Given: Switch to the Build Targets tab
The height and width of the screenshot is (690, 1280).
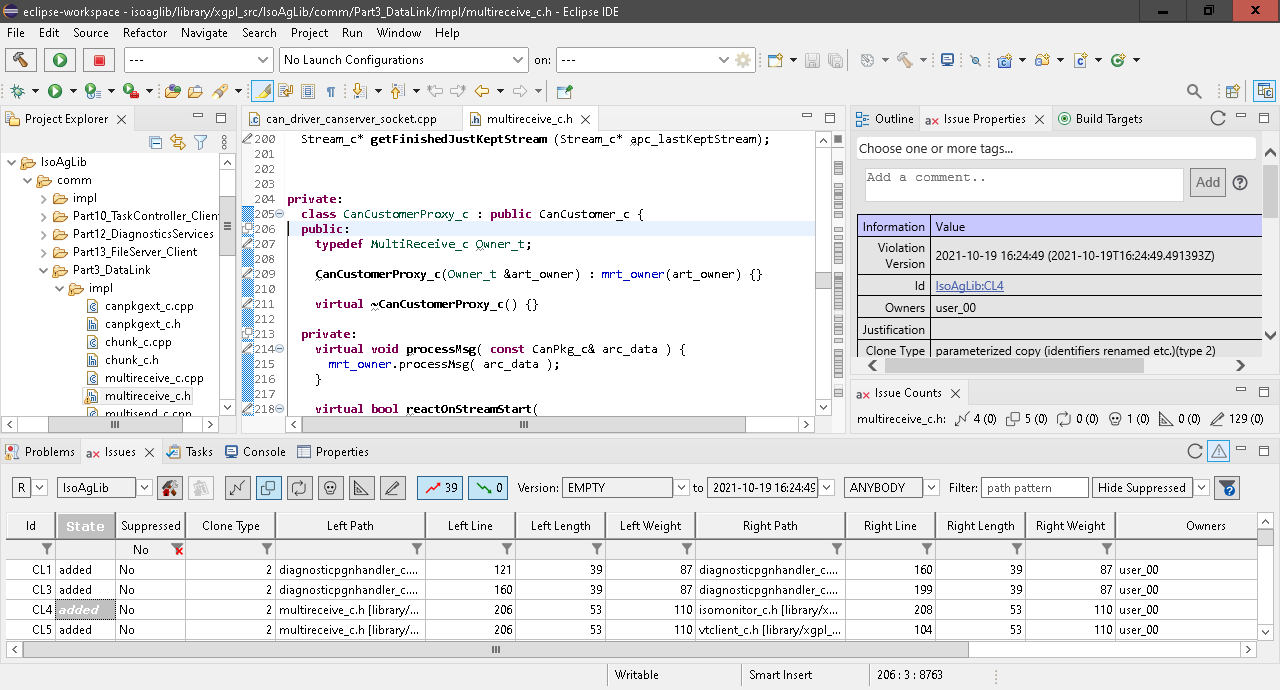Looking at the screenshot, I should coord(1099,118).
